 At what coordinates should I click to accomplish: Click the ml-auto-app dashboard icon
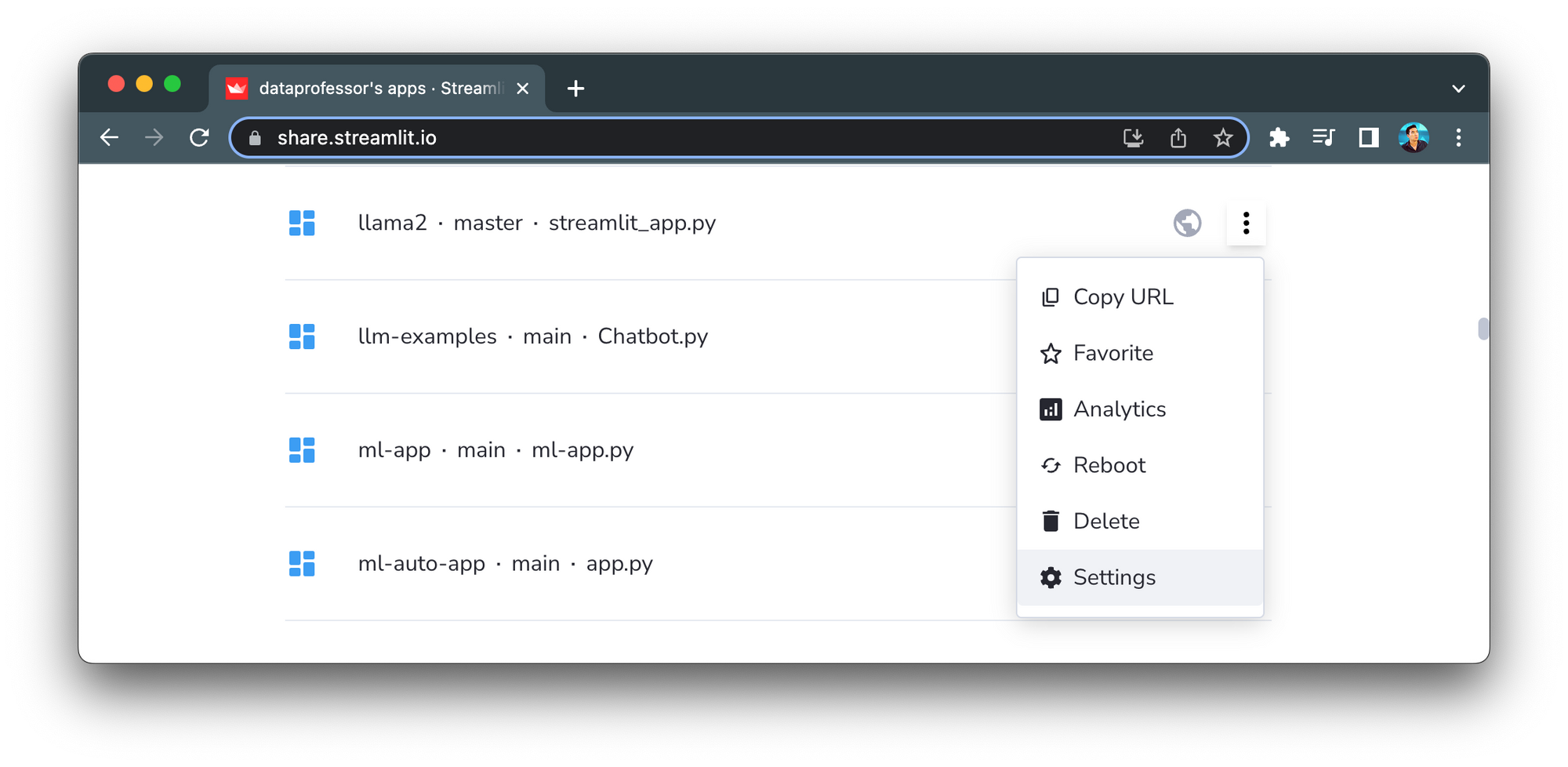pyautogui.click(x=302, y=564)
